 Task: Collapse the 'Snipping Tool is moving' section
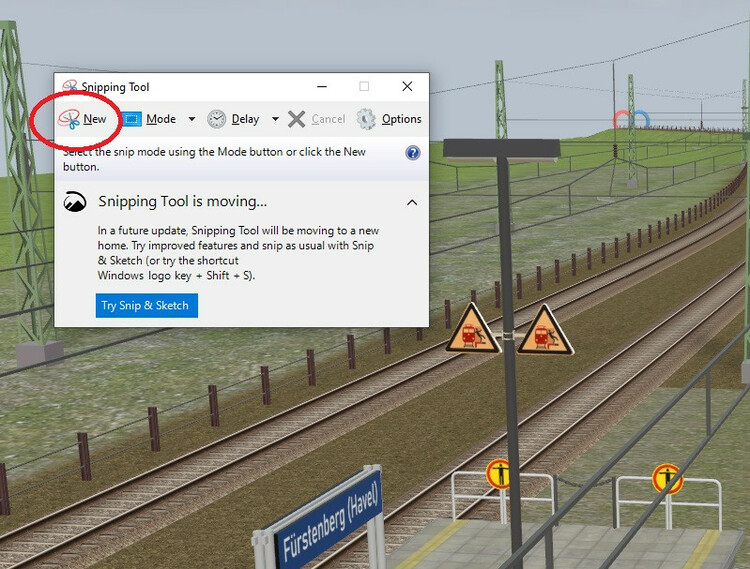(412, 203)
